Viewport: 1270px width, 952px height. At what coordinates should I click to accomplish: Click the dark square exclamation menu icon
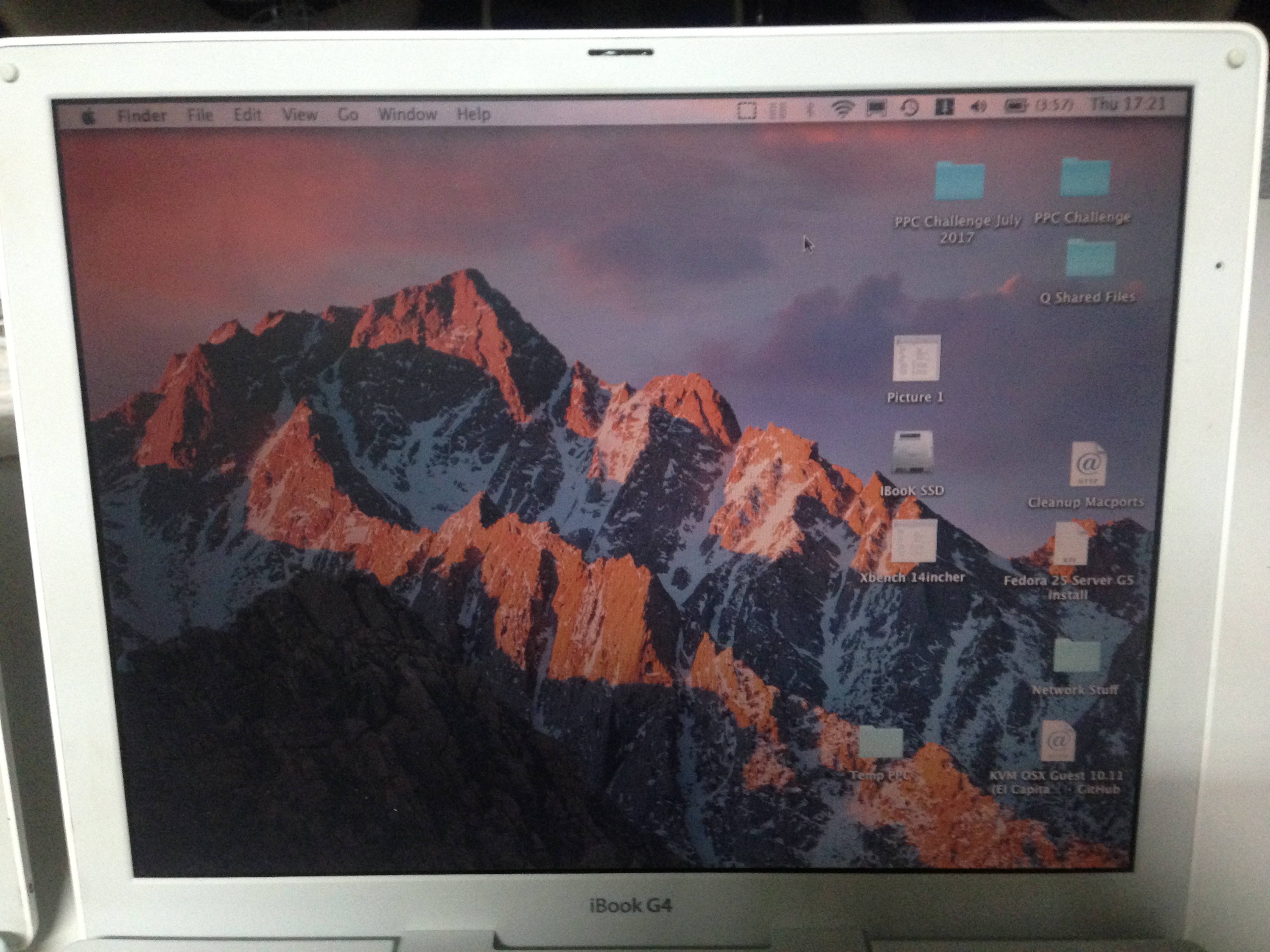pyautogui.click(x=944, y=107)
